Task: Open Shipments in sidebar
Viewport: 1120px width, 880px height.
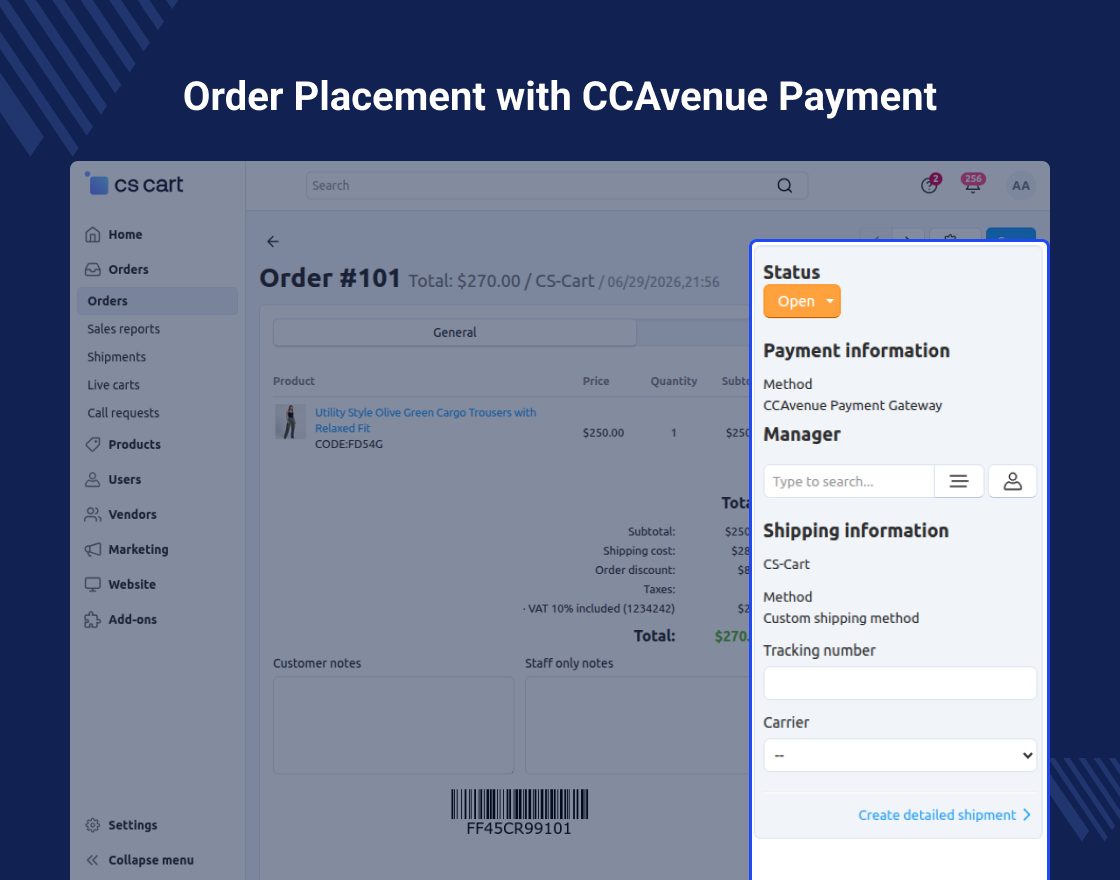Action: click(116, 356)
